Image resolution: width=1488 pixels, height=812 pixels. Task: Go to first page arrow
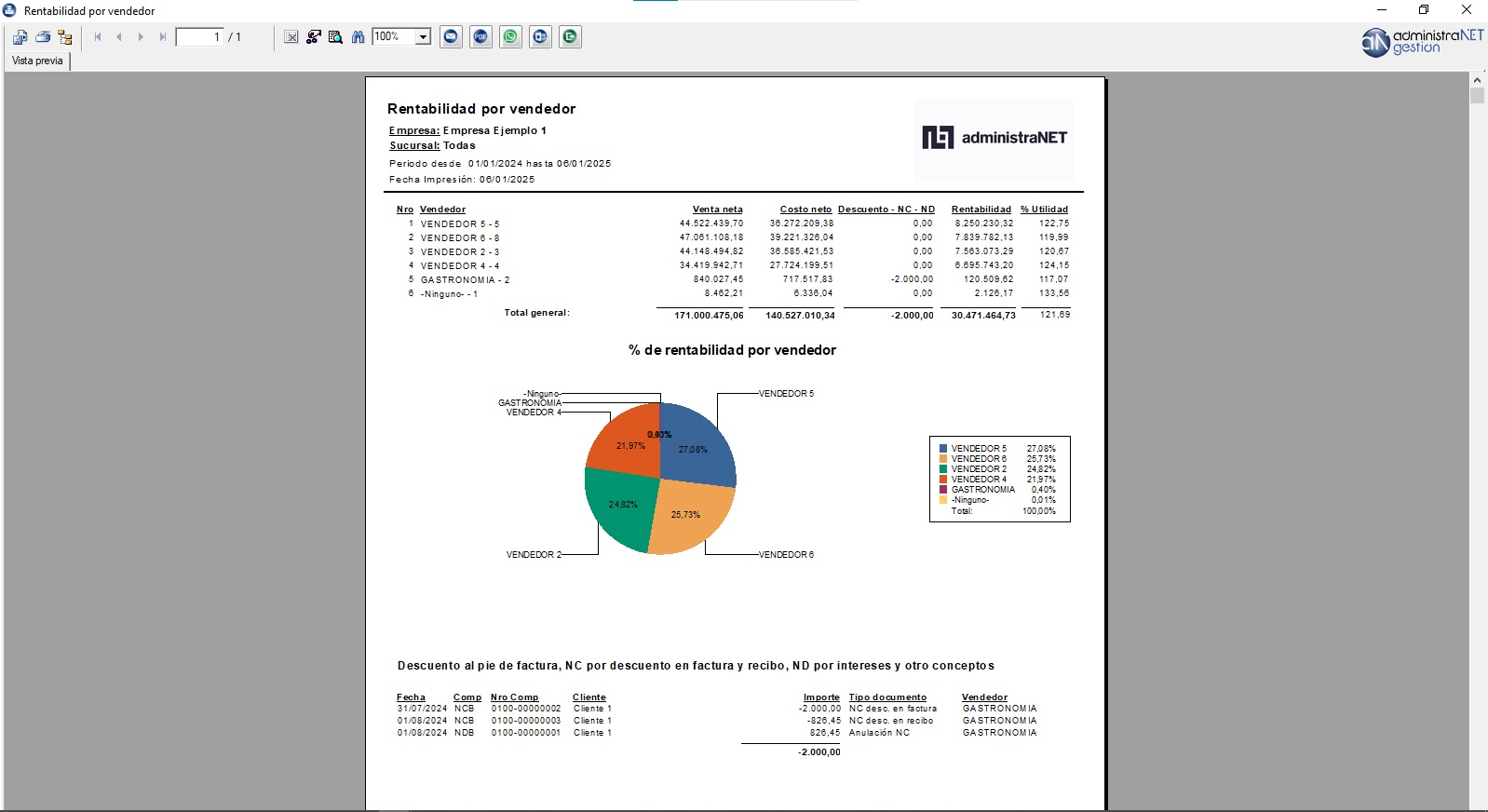[x=98, y=37]
